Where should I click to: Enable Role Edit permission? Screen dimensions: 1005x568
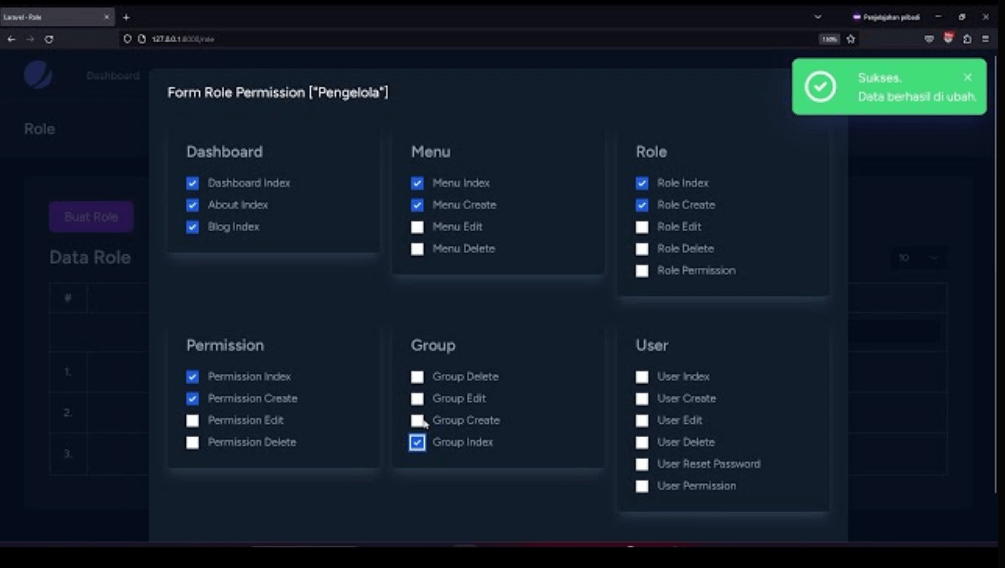pos(642,227)
